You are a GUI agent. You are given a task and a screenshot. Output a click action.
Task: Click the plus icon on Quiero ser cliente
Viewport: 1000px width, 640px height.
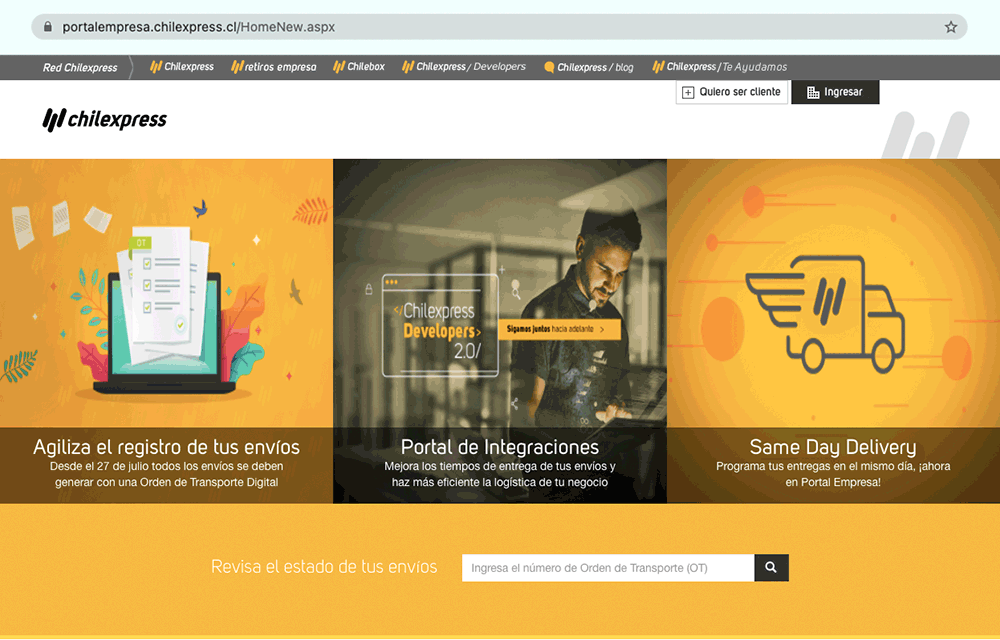[x=688, y=92]
